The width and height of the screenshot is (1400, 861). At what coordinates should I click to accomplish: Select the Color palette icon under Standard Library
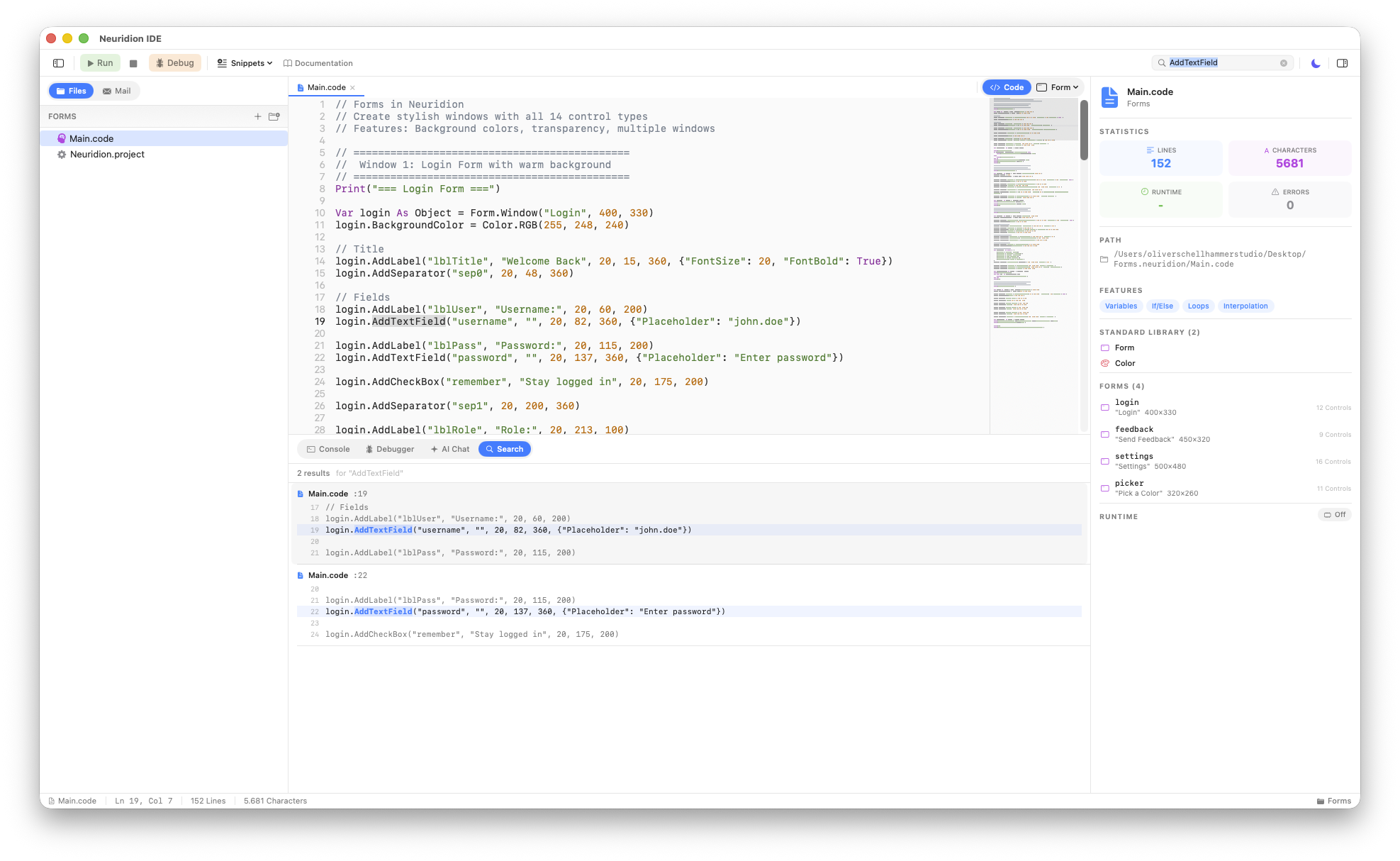[1105, 362]
